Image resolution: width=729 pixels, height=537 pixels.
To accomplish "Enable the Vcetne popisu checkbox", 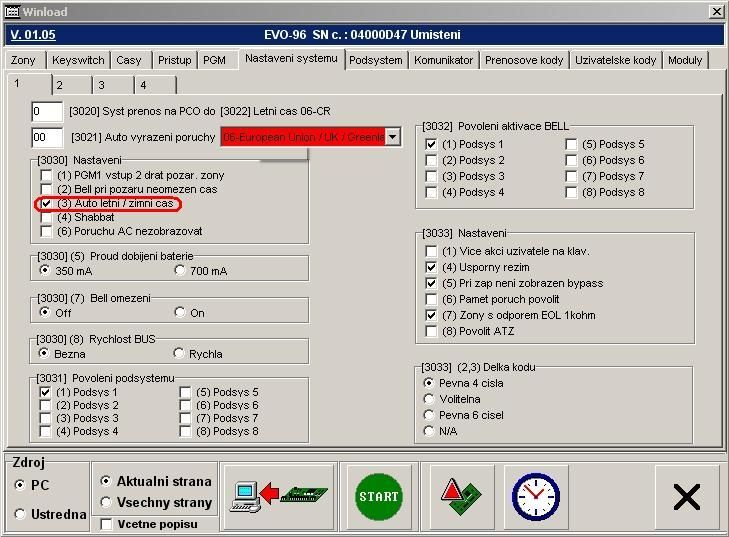I will point(106,524).
